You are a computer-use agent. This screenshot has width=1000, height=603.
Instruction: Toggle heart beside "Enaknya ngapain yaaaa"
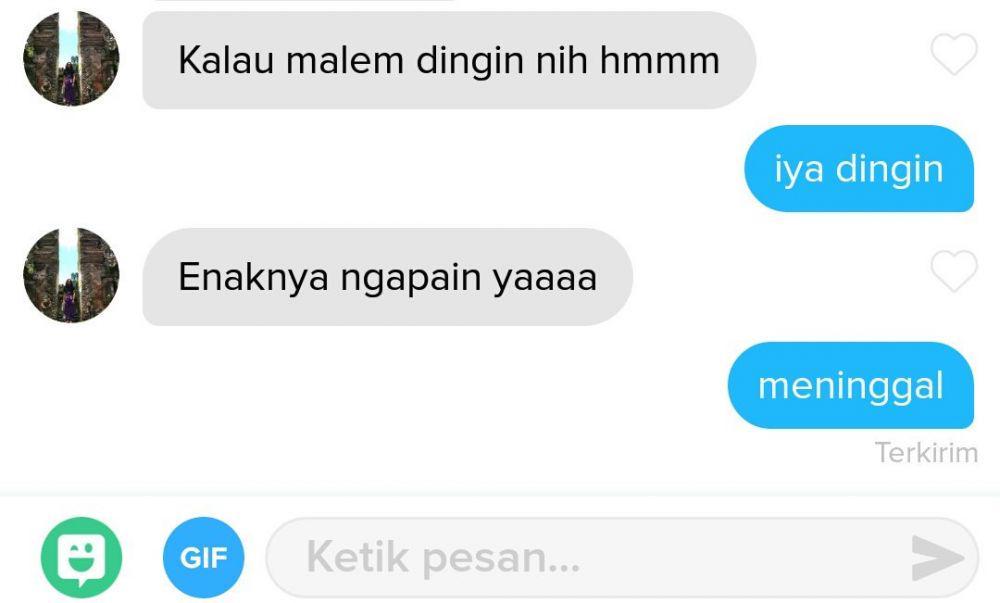[954, 271]
